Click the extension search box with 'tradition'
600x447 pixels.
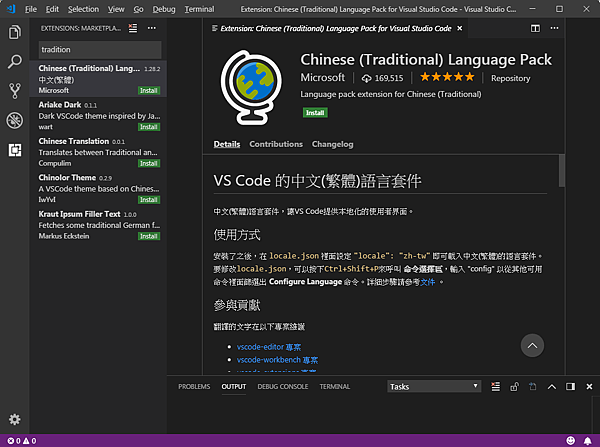pos(100,50)
